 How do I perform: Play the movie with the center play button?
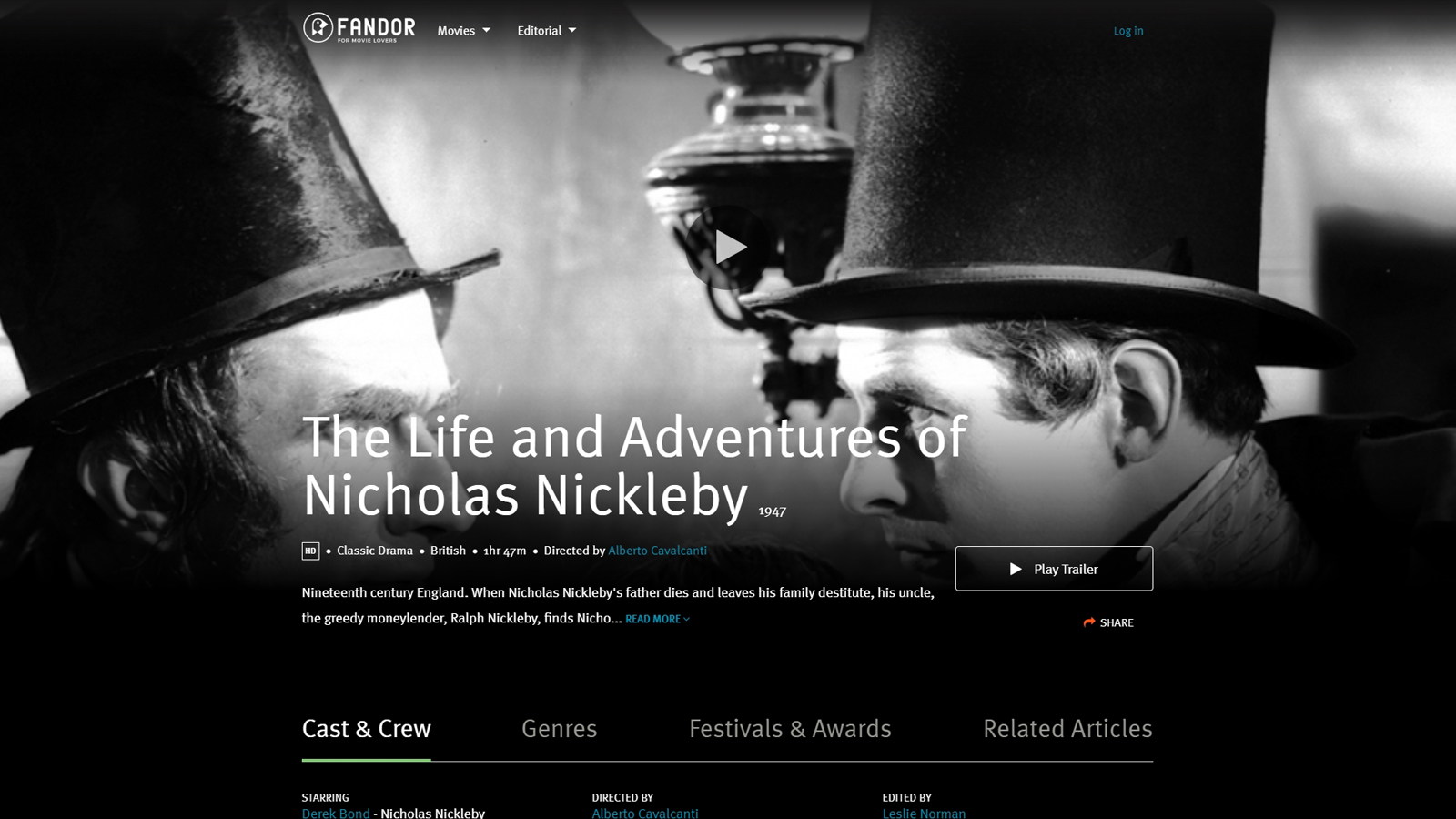click(728, 247)
